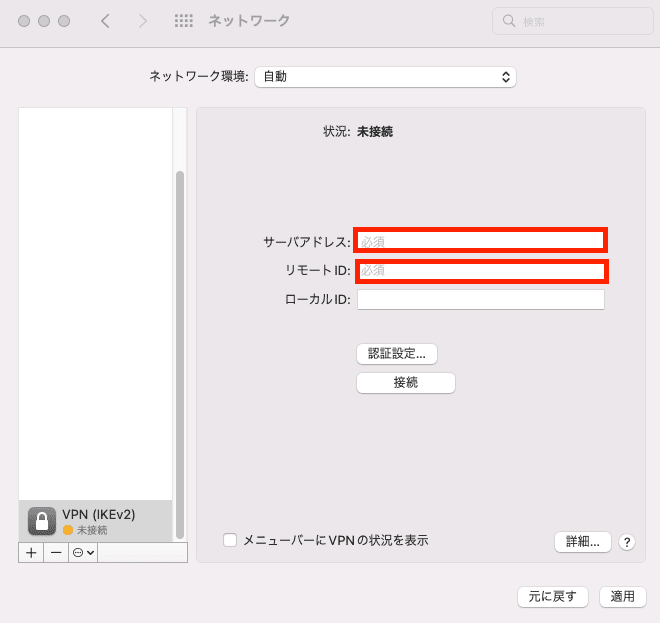Add a new network service with plus button
The height and width of the screenshot is (623, 660).
[31, 552]
